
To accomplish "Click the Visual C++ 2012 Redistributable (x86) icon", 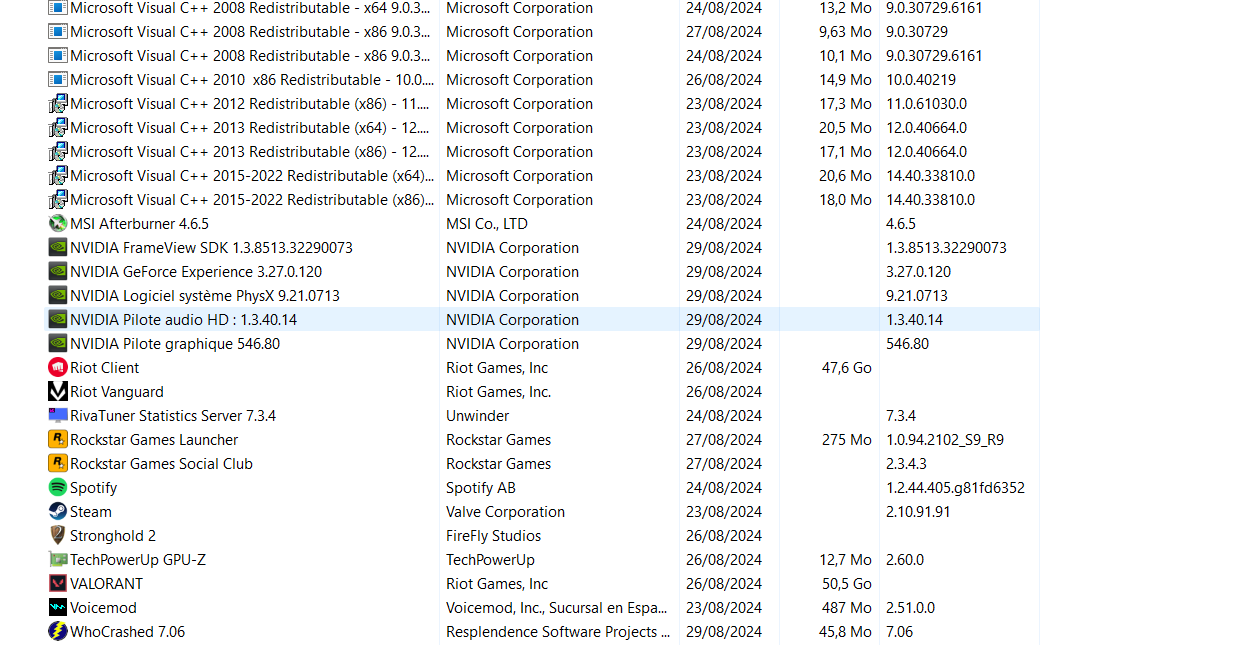I will coord(58,104).
